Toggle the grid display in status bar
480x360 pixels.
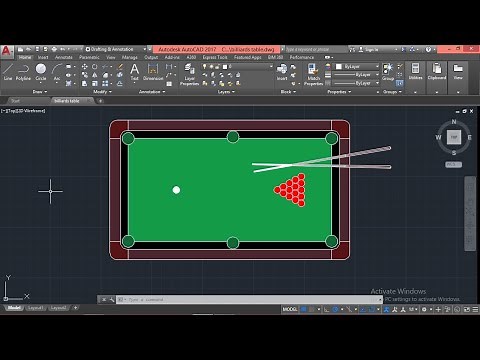(x=304, y=309)
